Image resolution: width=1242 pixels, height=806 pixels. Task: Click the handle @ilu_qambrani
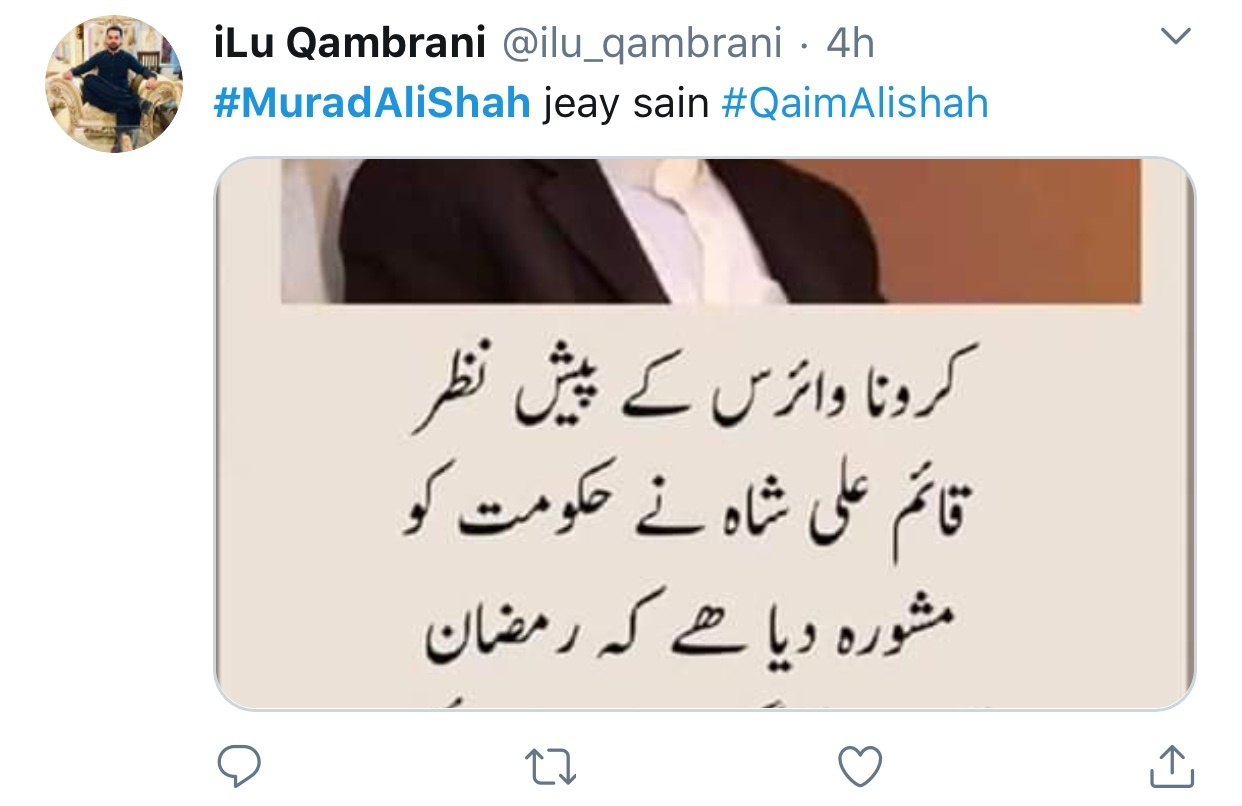pyautogui.click(x=639, y=44)
